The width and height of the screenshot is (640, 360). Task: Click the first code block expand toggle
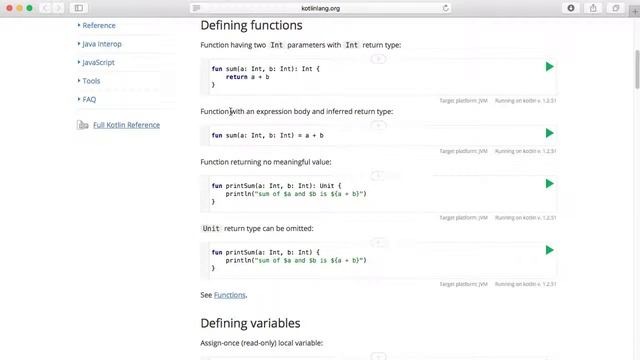pos(378,59)
